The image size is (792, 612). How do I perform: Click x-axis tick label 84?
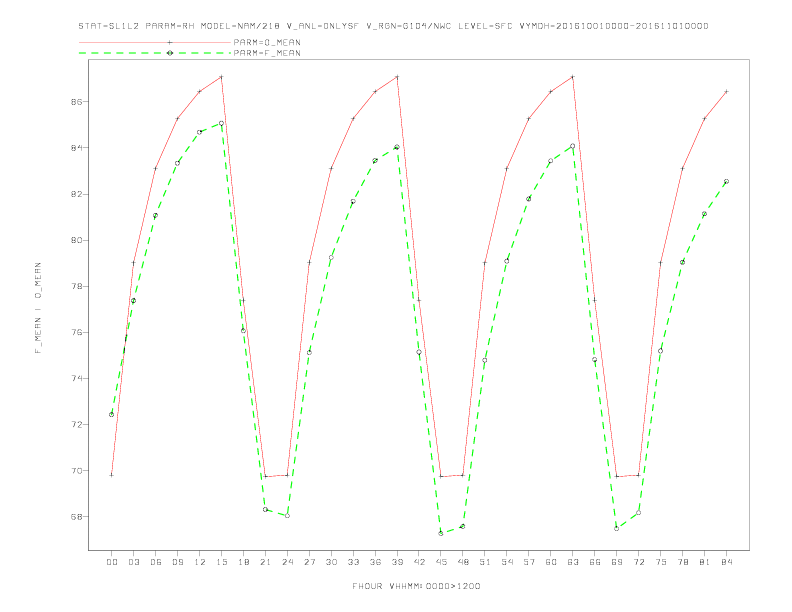pyautogui.click(x=727, y=562)
